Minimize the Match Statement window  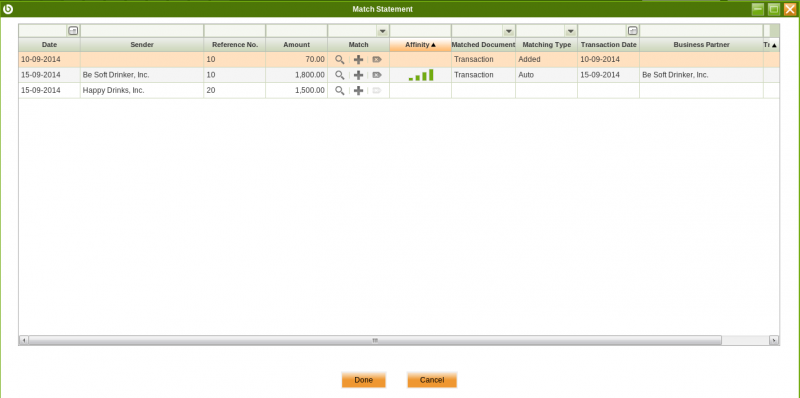tap(758, 9)
